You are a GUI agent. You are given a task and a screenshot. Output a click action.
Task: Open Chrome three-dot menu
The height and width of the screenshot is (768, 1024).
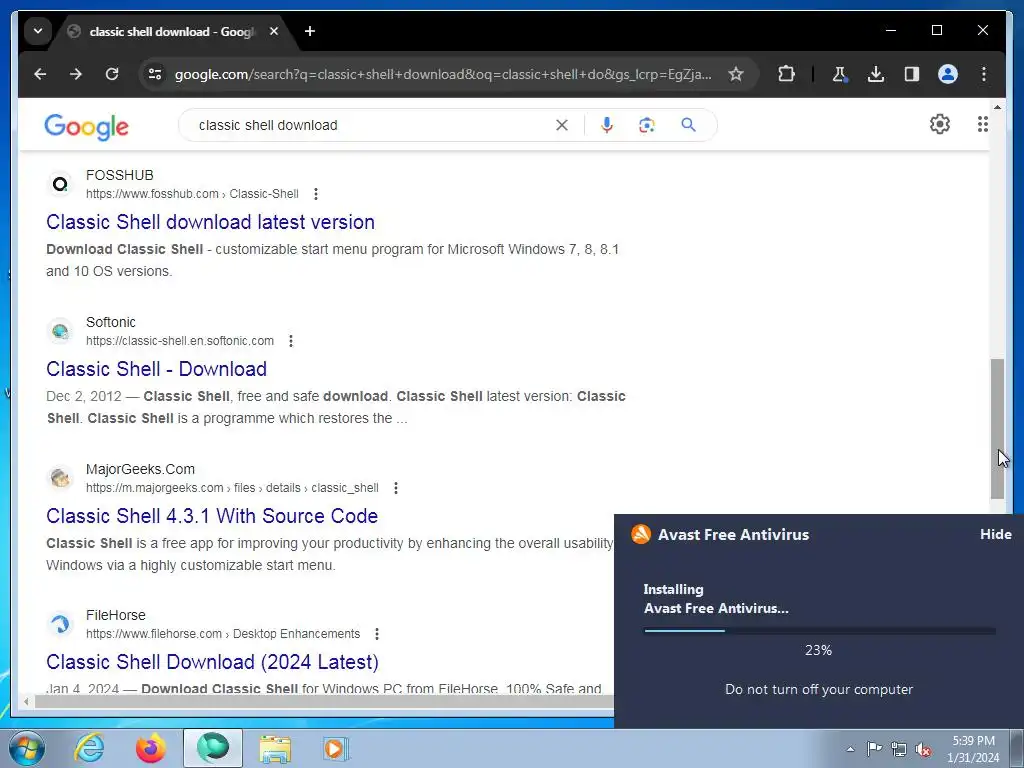tap(984, 74)
